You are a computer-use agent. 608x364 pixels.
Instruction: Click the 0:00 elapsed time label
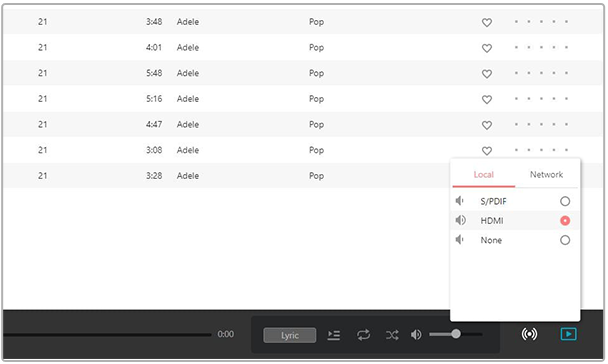tap(225, 334)
